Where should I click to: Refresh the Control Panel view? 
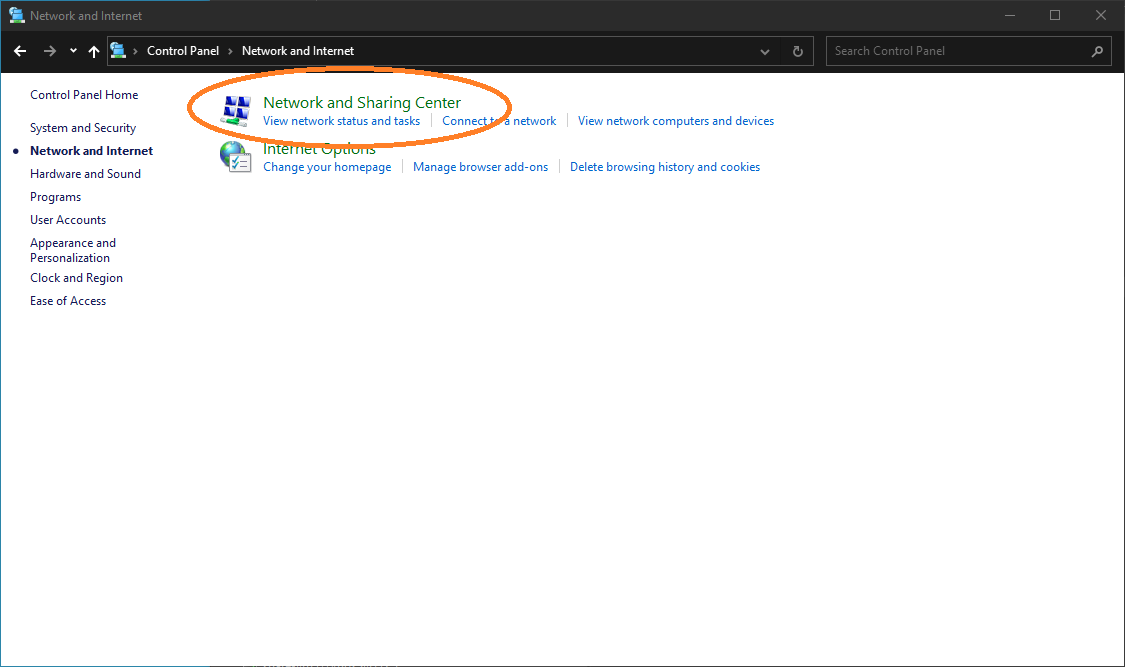click(797, 51)
